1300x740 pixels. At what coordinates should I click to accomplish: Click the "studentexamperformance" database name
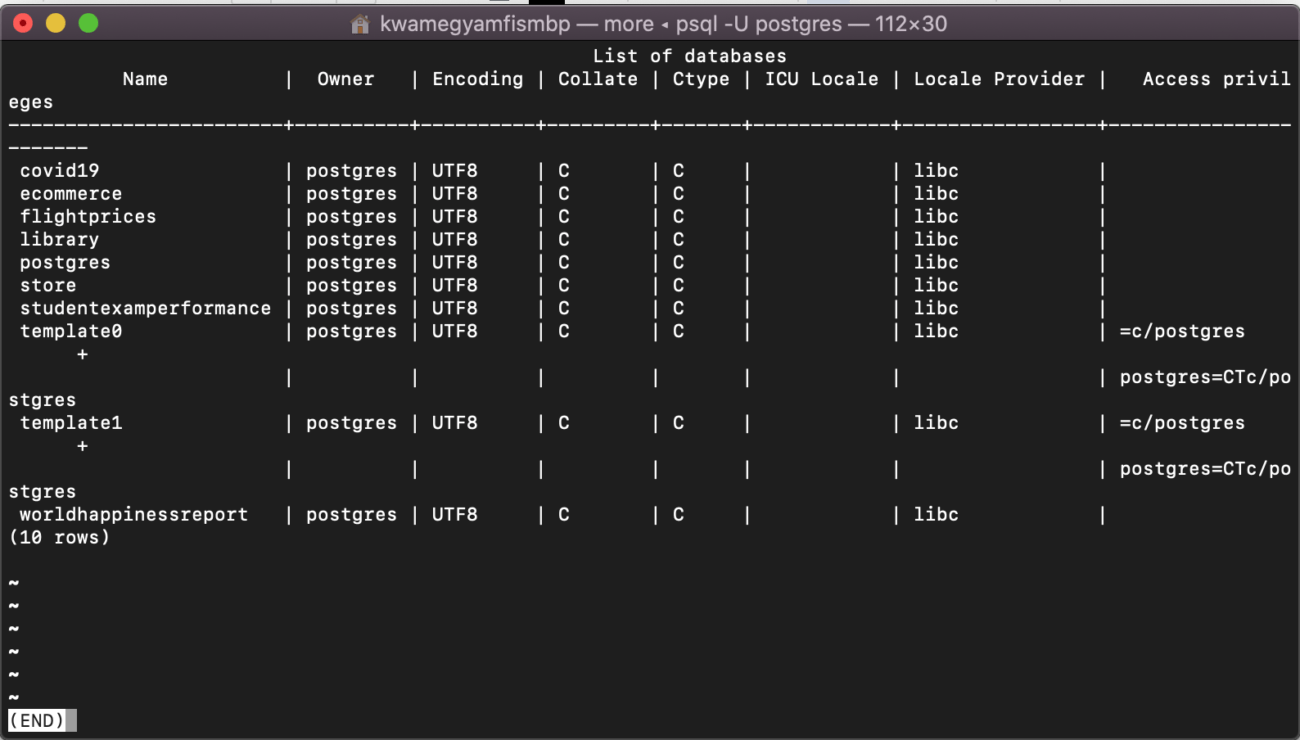point(145,309)
